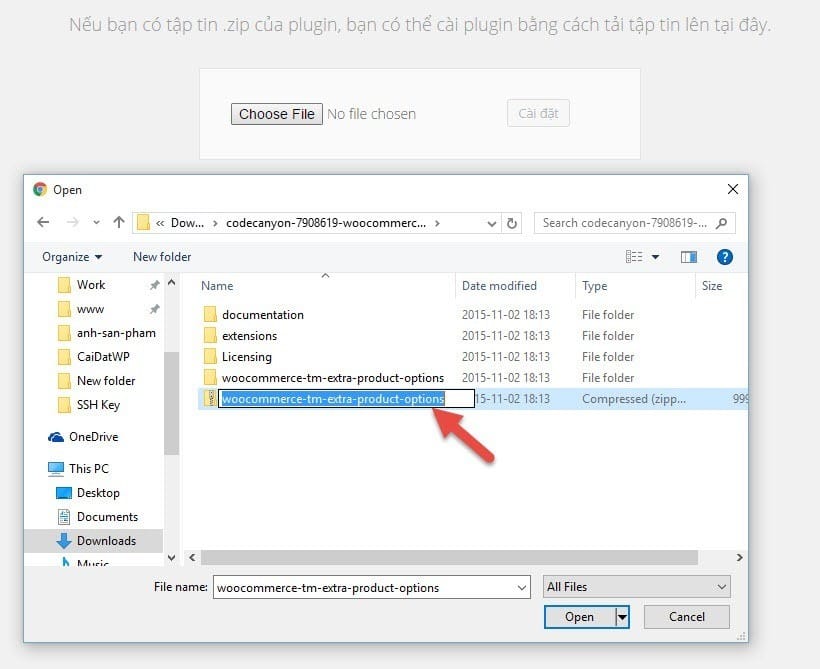Click the pin icon next to Work
The height and width of the screenshot is (669, 820).
[154, 285]
